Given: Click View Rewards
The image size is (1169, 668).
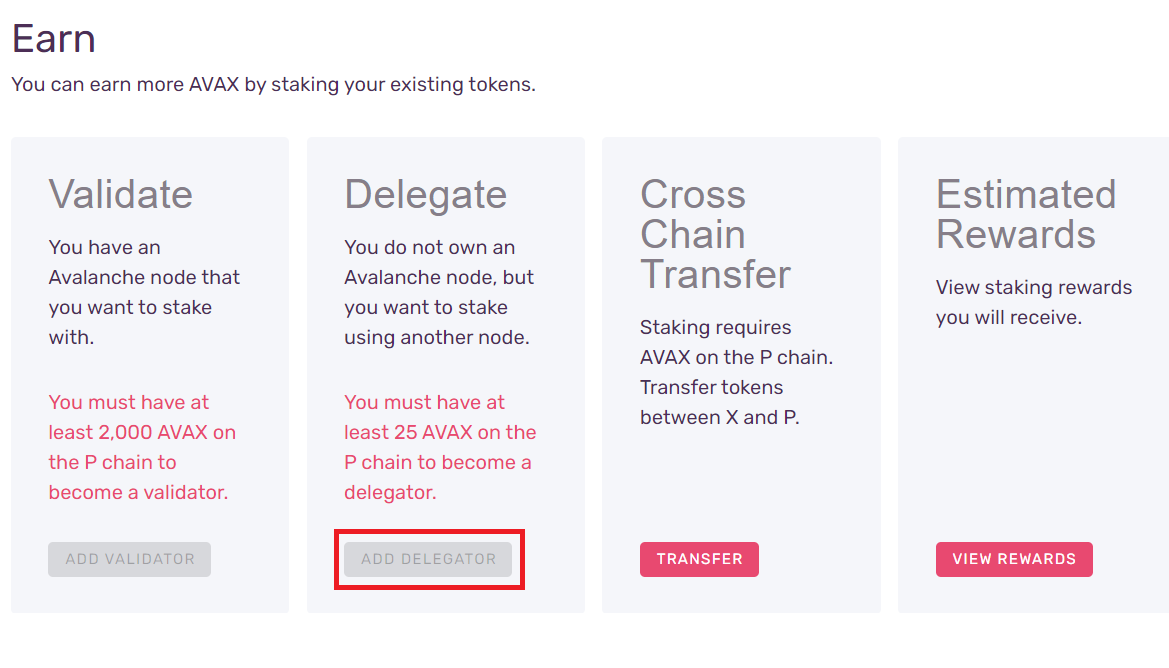Looking at the screenshot, I should 1013,559.
